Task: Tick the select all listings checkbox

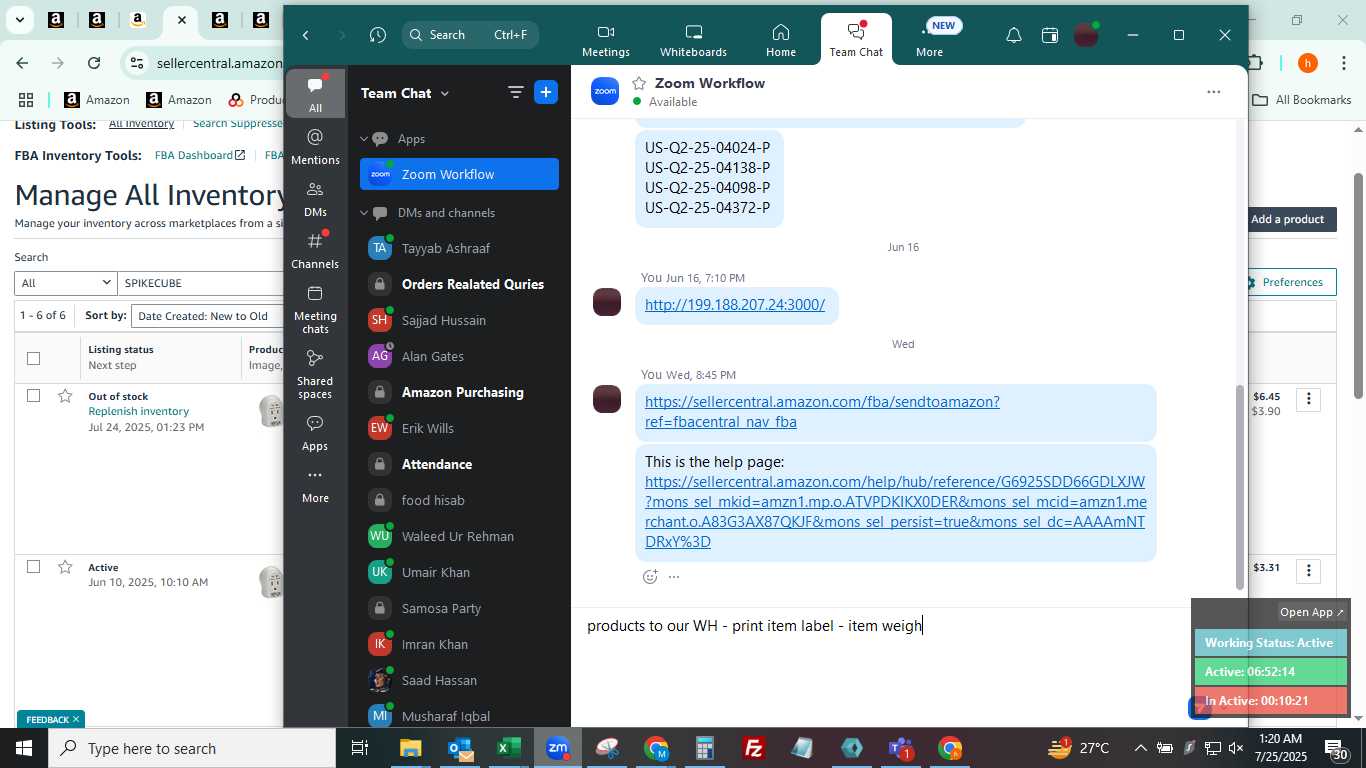Action: pos(33,358)
